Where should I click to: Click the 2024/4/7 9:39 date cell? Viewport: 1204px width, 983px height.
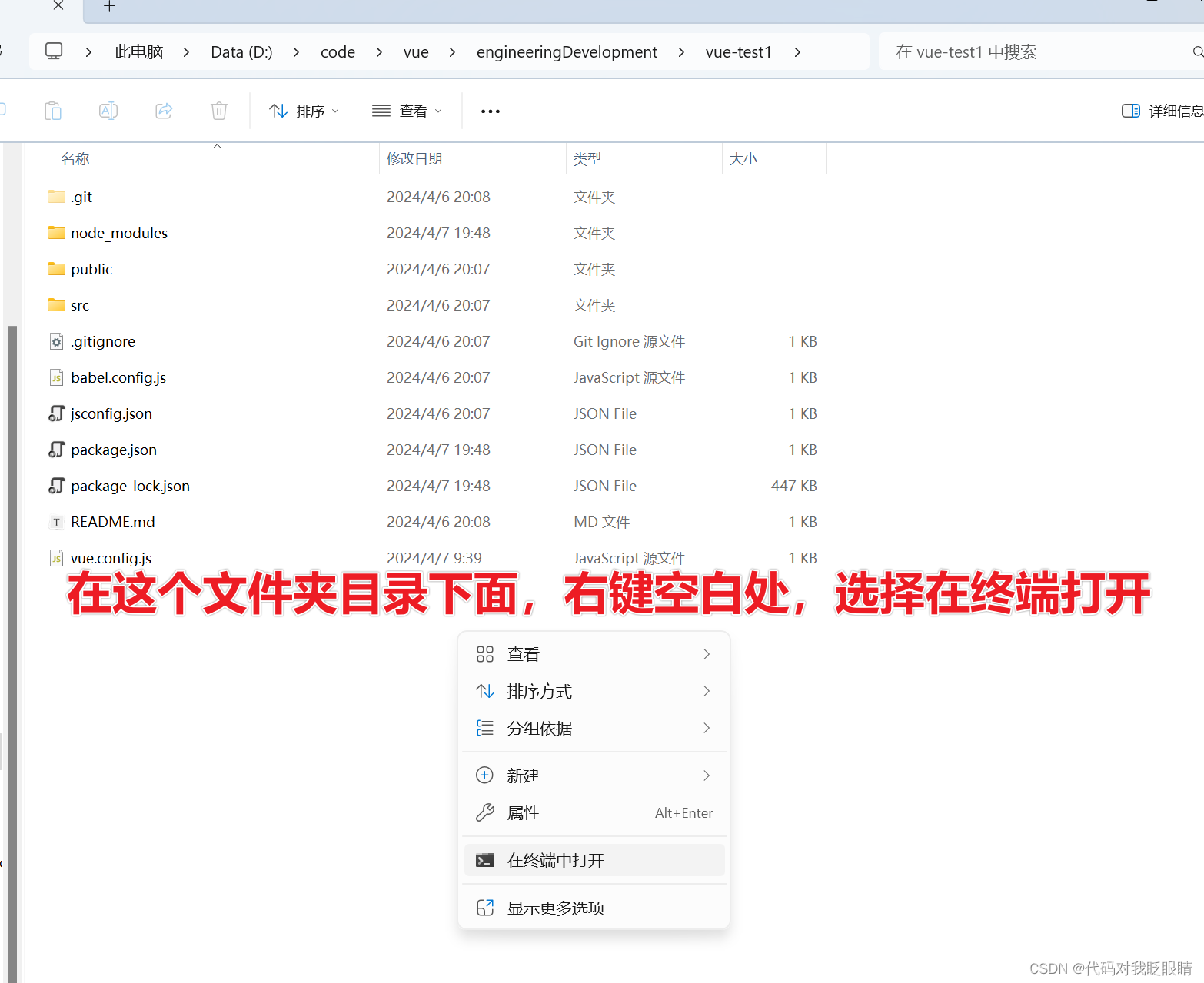[x=434, y=558]
